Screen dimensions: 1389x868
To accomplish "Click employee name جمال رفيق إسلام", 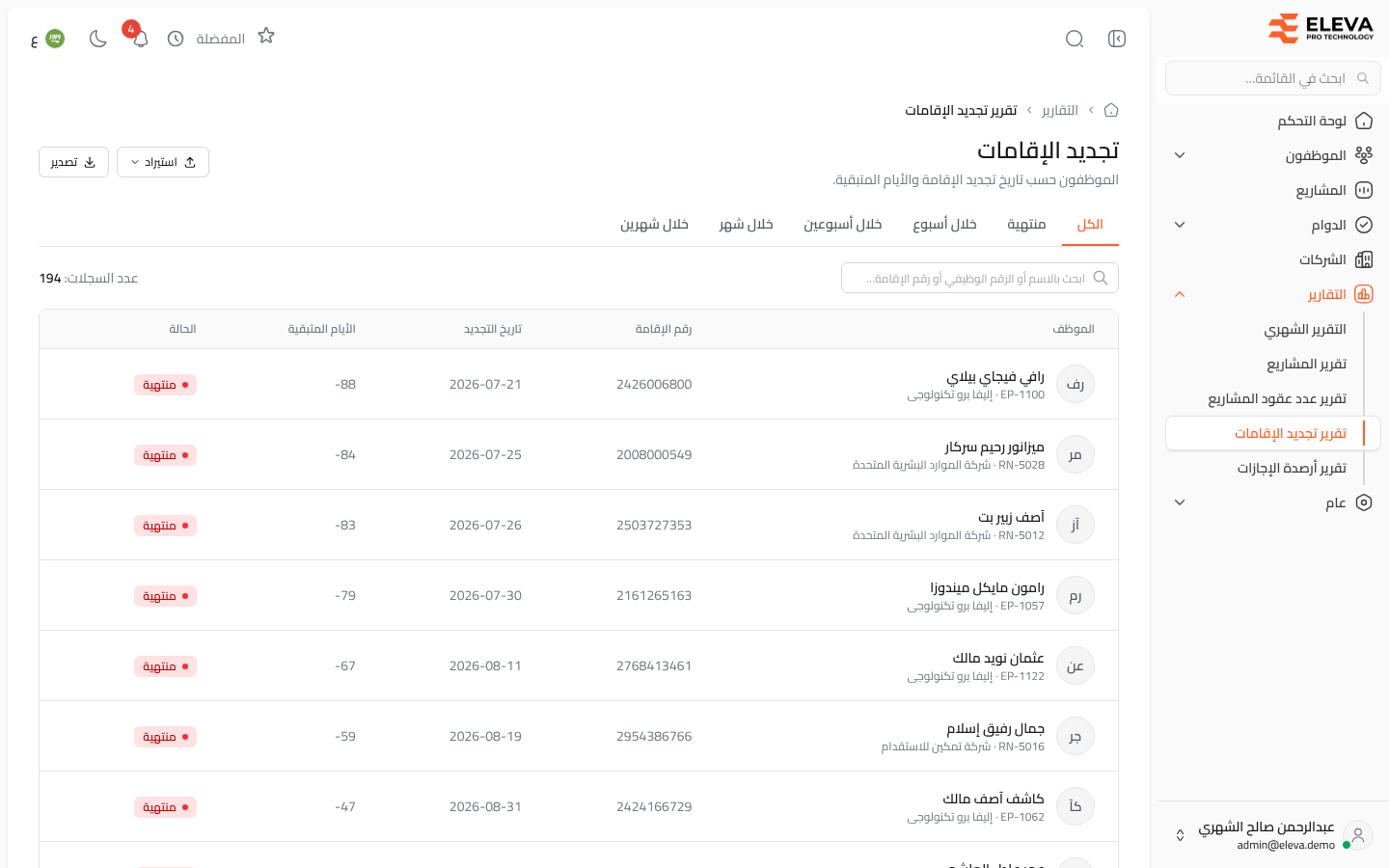I will coord(995,728).
